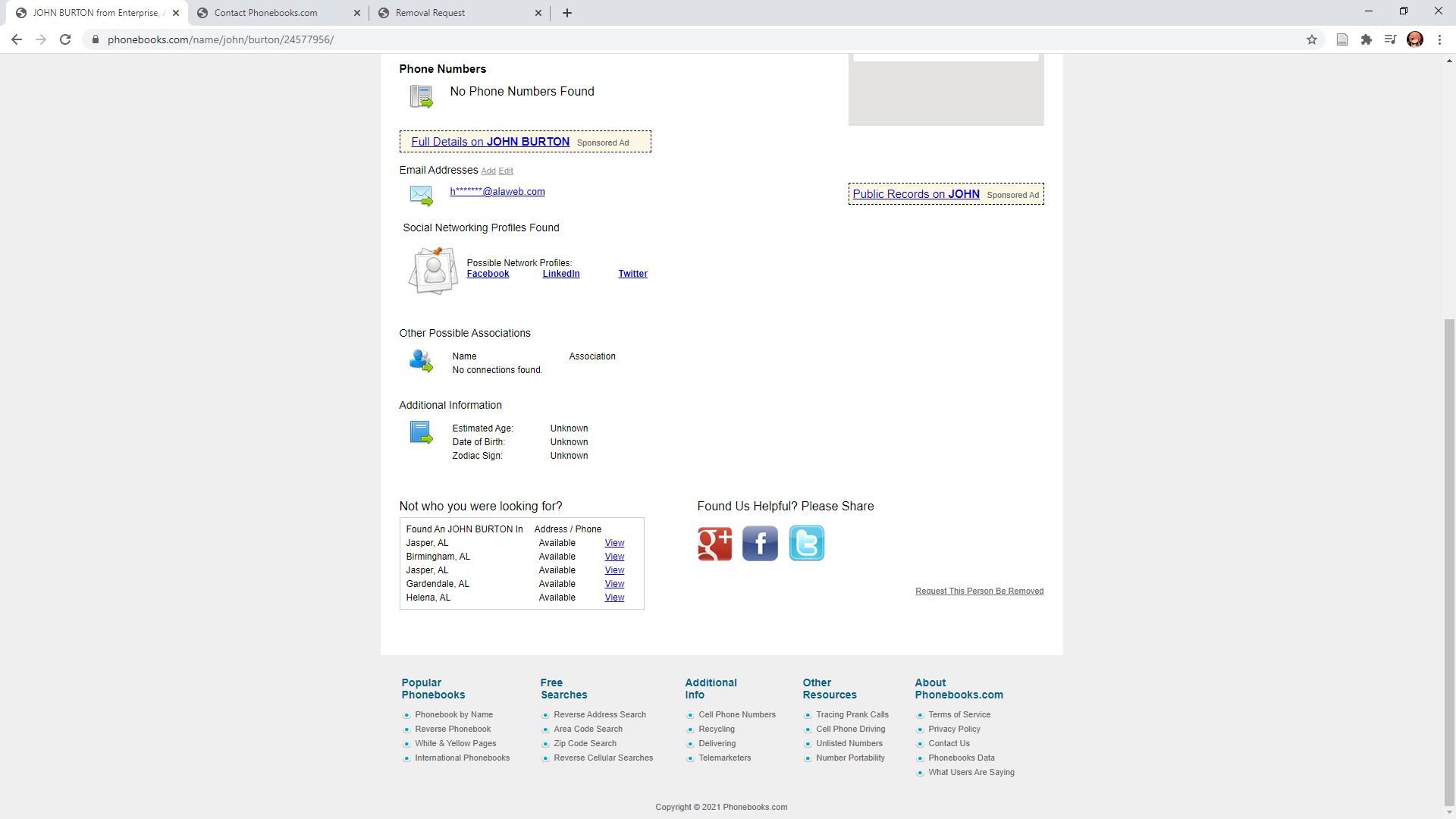The image size is (1456, 819).
Task: Click the Google Plus share icon
Action: pos(714,544)
